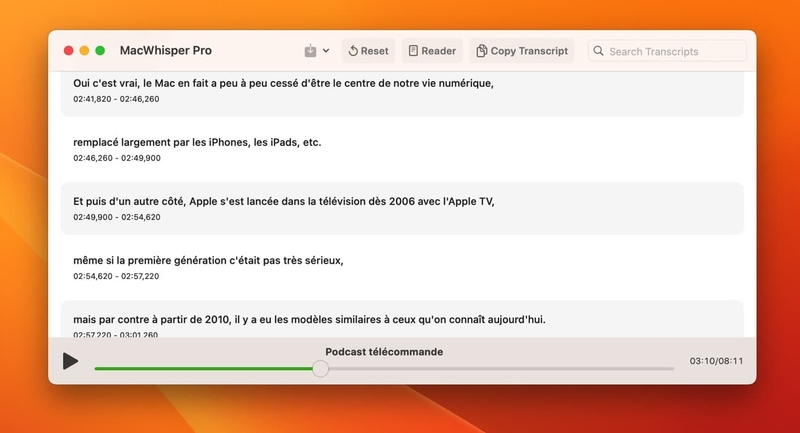
Task: Select segment "Et puis d'un autre côté"
Action: pyautogui.click(x=402, y=209)
